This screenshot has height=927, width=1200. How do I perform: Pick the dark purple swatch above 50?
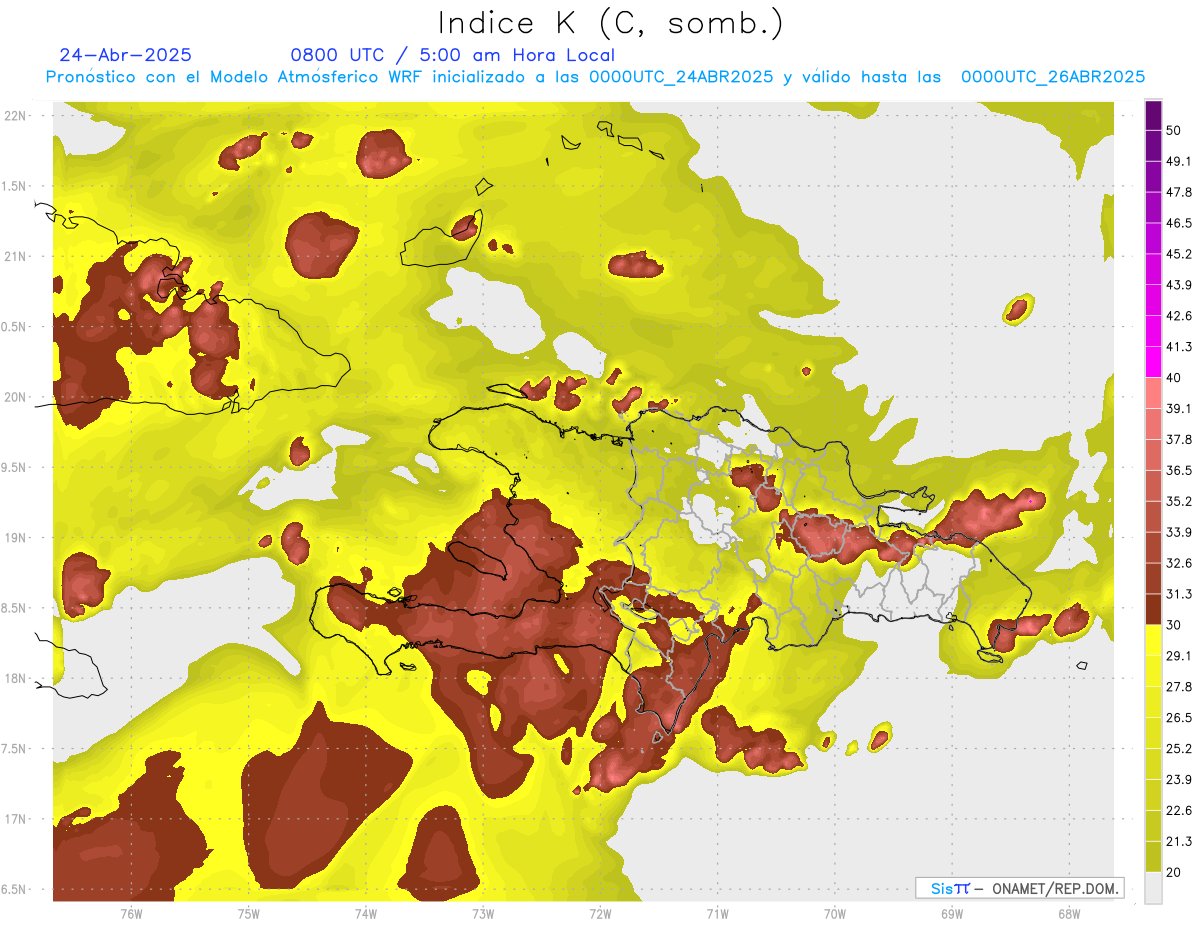(1153, 114)
